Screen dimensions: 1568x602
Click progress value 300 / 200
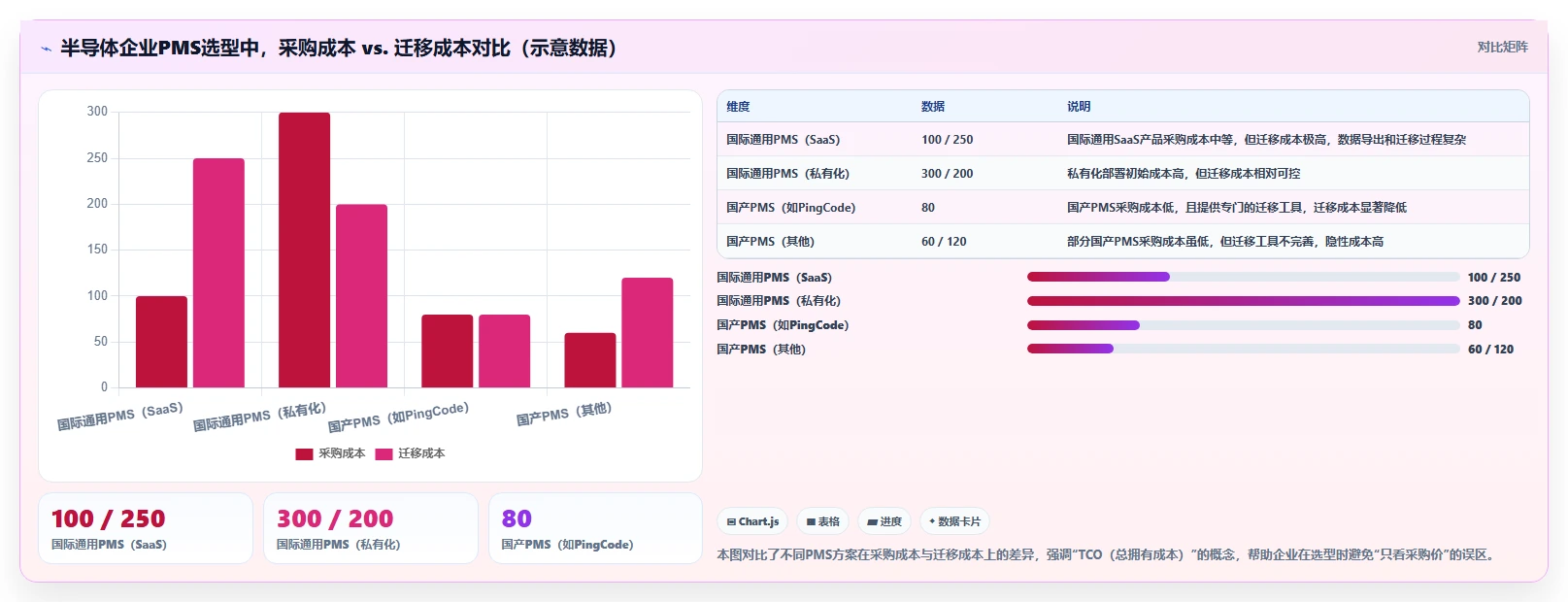pyautogui.click(x=1495, y=301)
